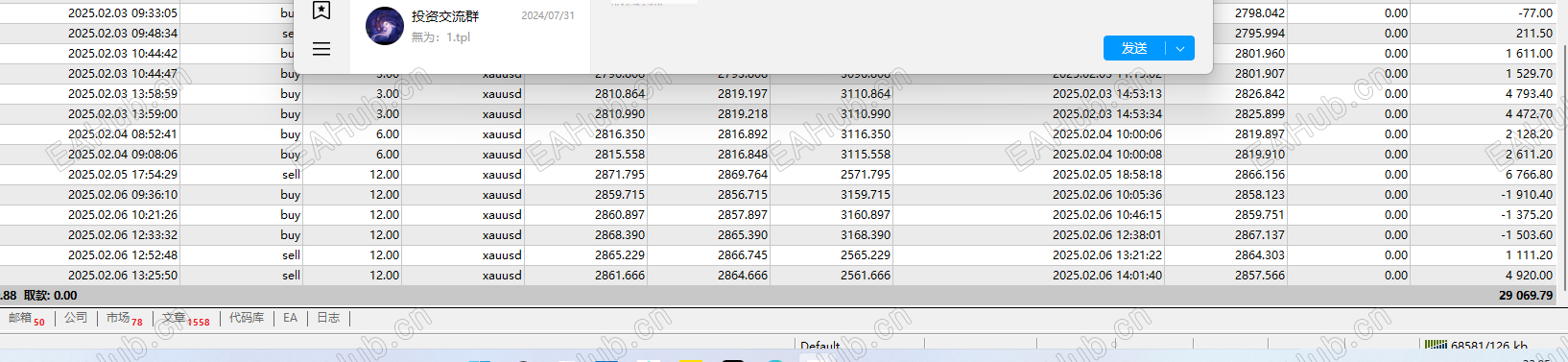Screen dimensions: 1568x362
Task: Switch to the EA tab
Action: (x=291, y=318)
